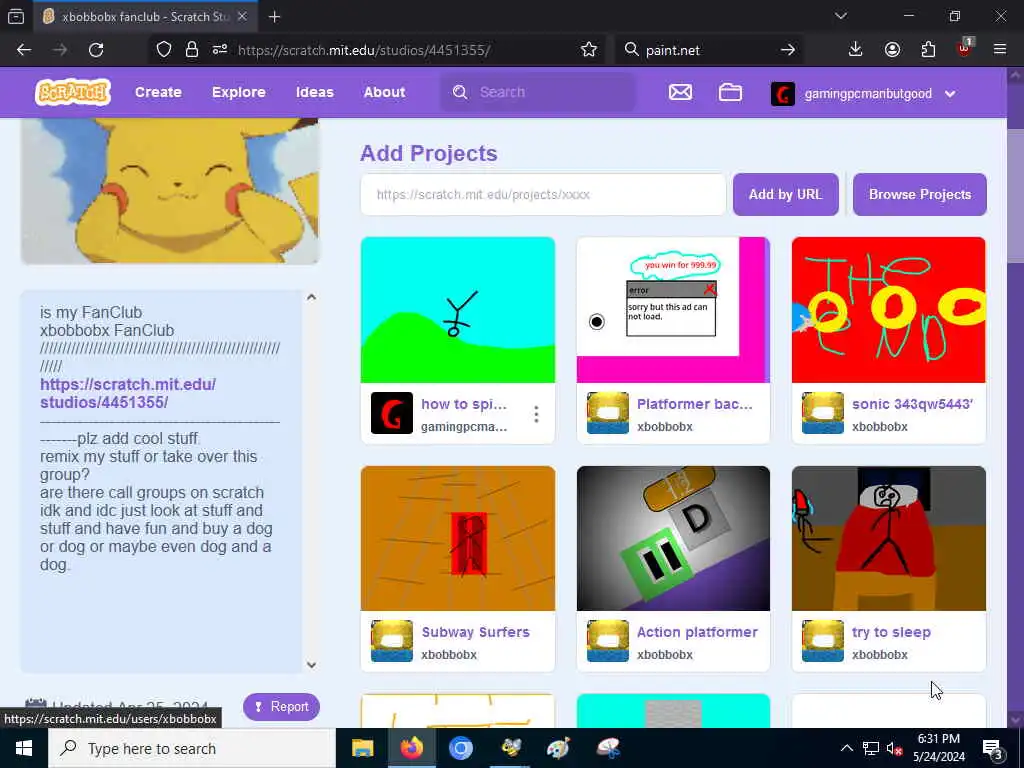This screenshot has width=1024, height=768.
Task: Click xbobbobx avatar on sonic 343qw5443' card
Action: tap(822, 413)
